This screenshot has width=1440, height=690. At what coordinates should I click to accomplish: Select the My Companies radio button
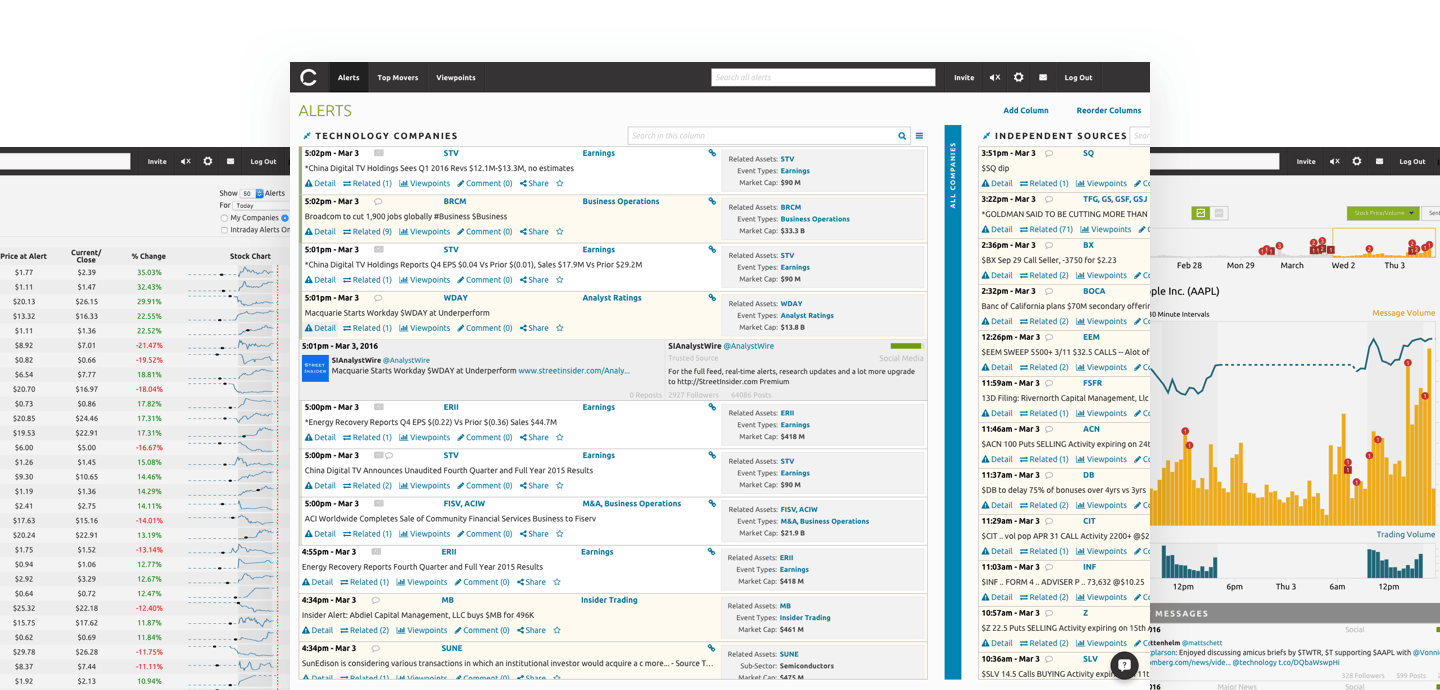[224, 218]
